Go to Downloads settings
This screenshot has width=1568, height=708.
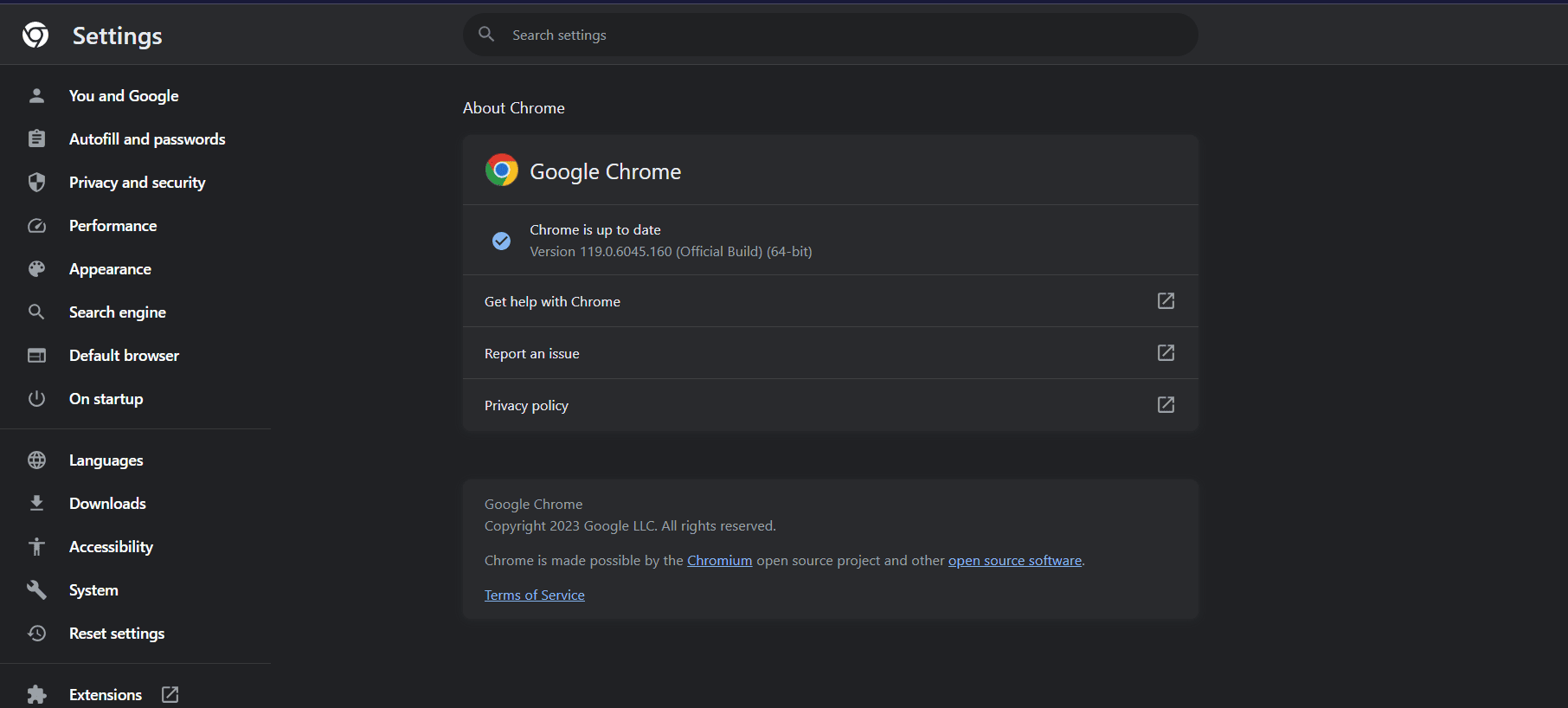pos(107,504)
